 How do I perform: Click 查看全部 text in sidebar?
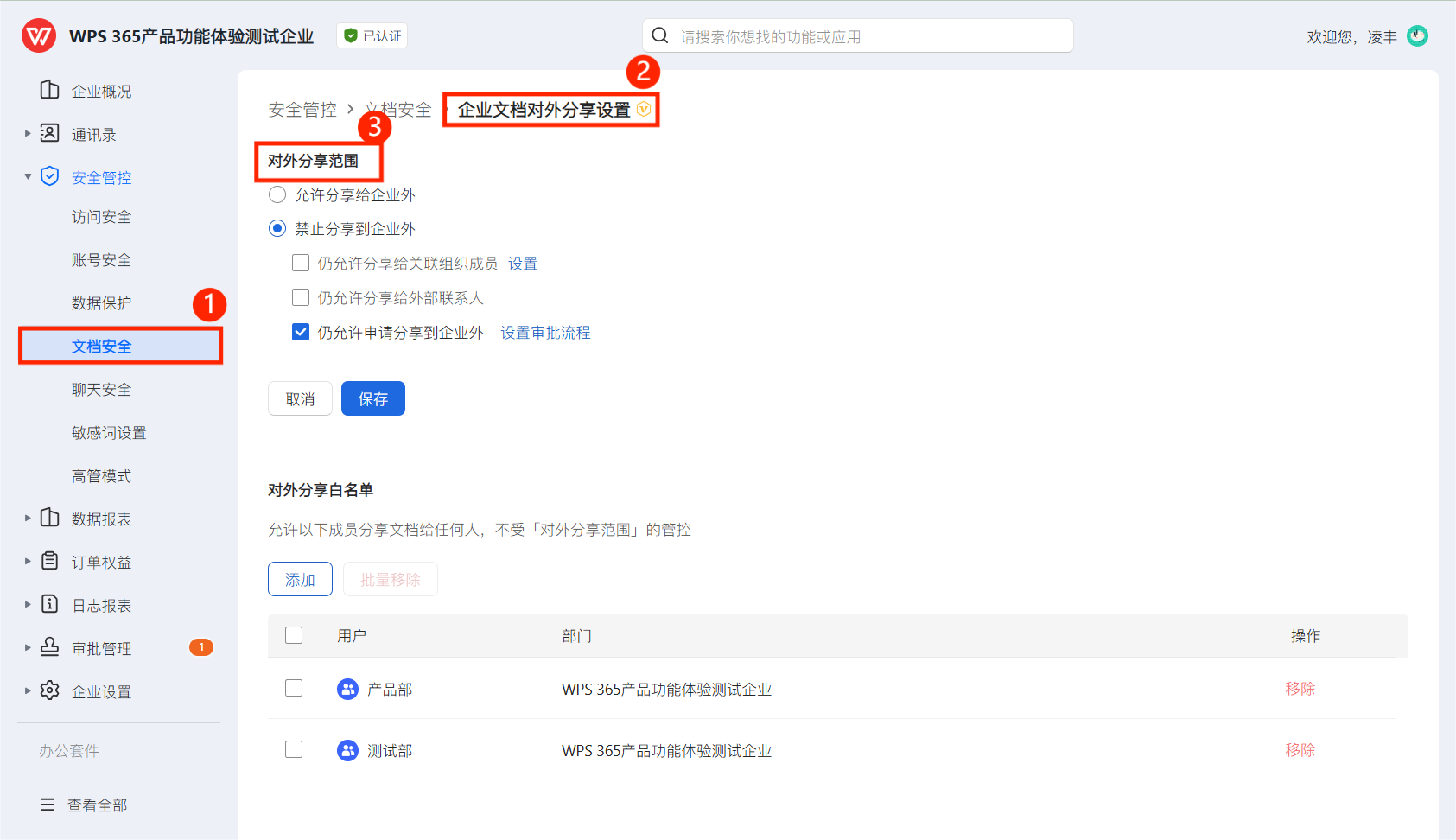click(x=97, y=805)
